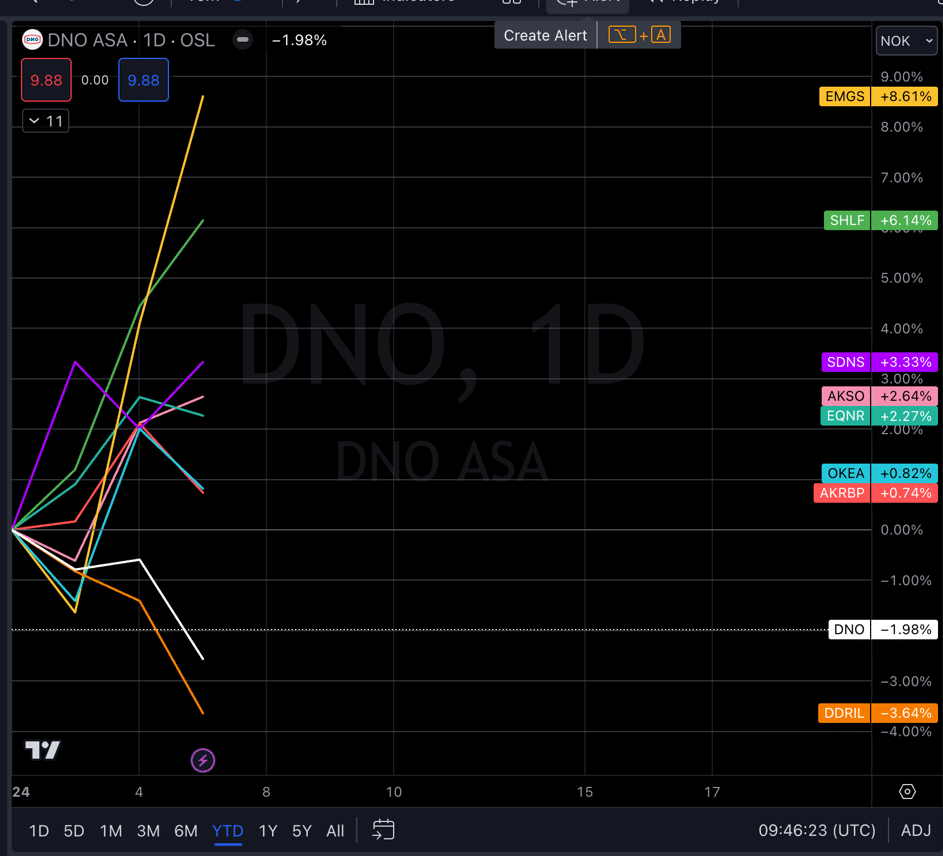This screenshot has width=943, height=856.
Task: Click the 9.00% tick on the price scale
Action: click(902, 76)
